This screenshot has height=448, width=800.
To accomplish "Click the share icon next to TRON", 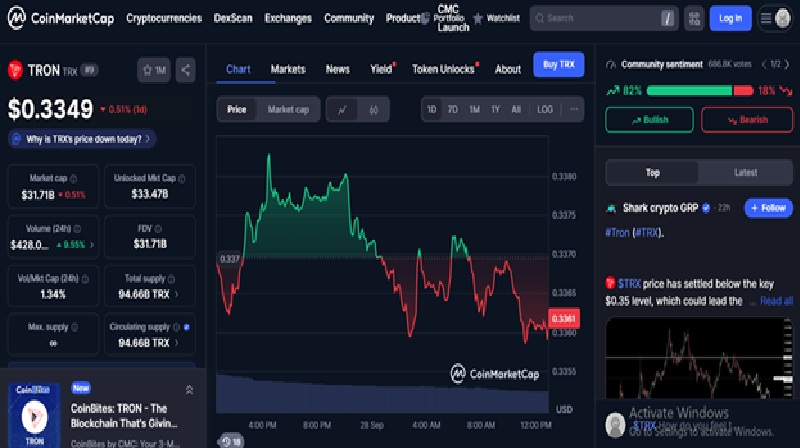I will (186, 70).
